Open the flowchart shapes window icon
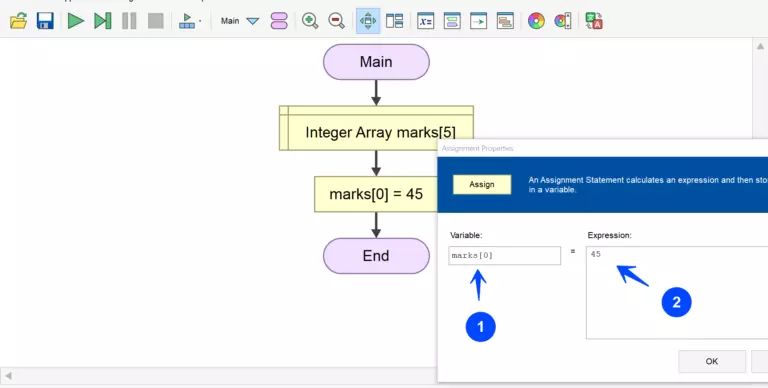Screen dimensions: 768x388 tap(452, 21)
